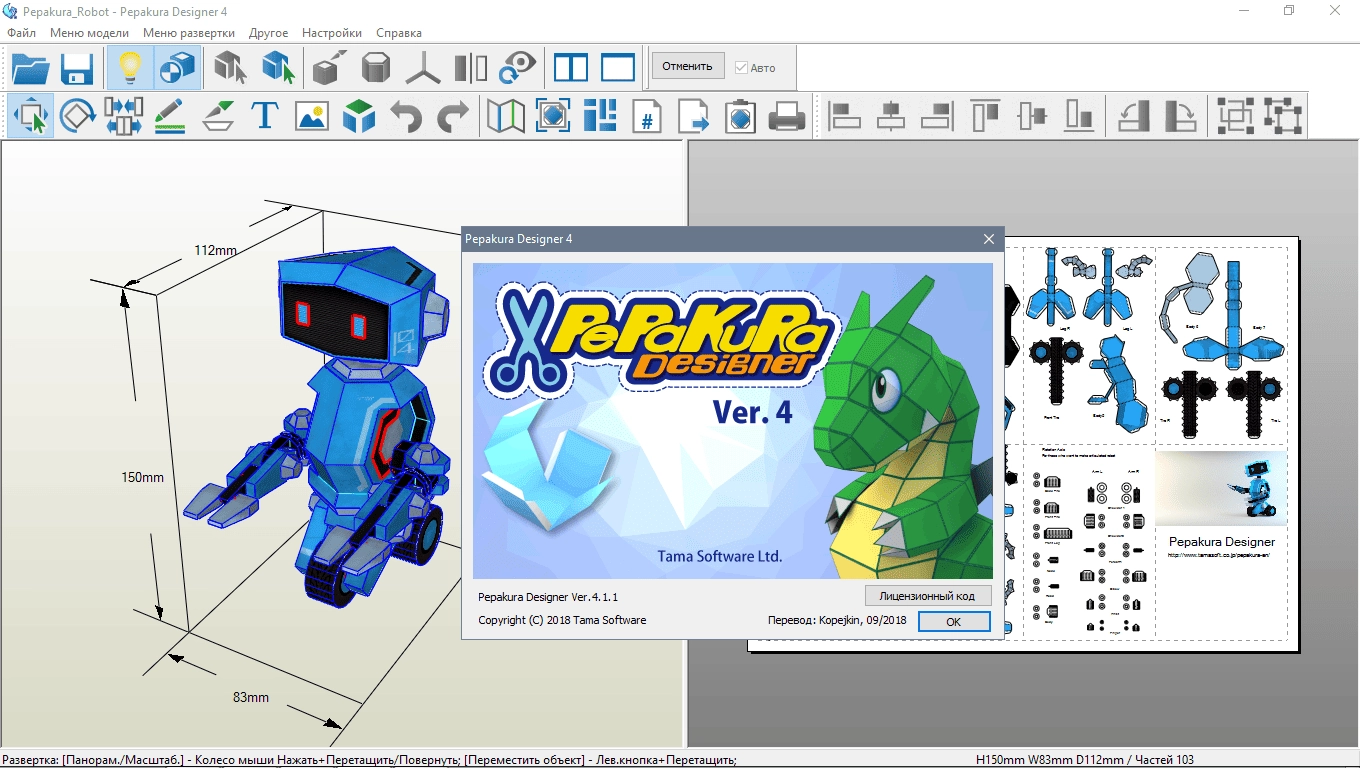Click the folded map unfold icon
Image resolution: width=1360 pixels, height=768 pixels.
506,116
